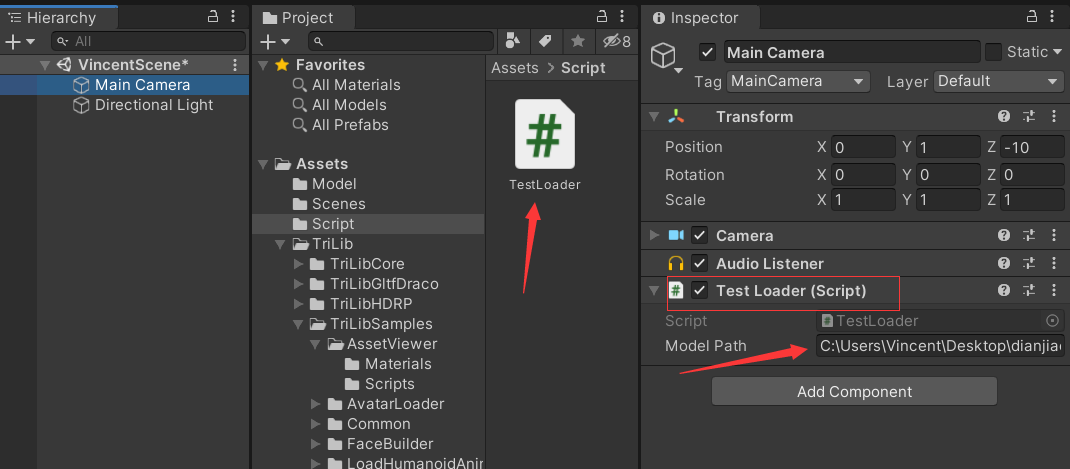Open the Tag dropdown showing MainCamera
Image resolution: width=1070 pixels, height=469 pixels.
click(x=798, y=81)
